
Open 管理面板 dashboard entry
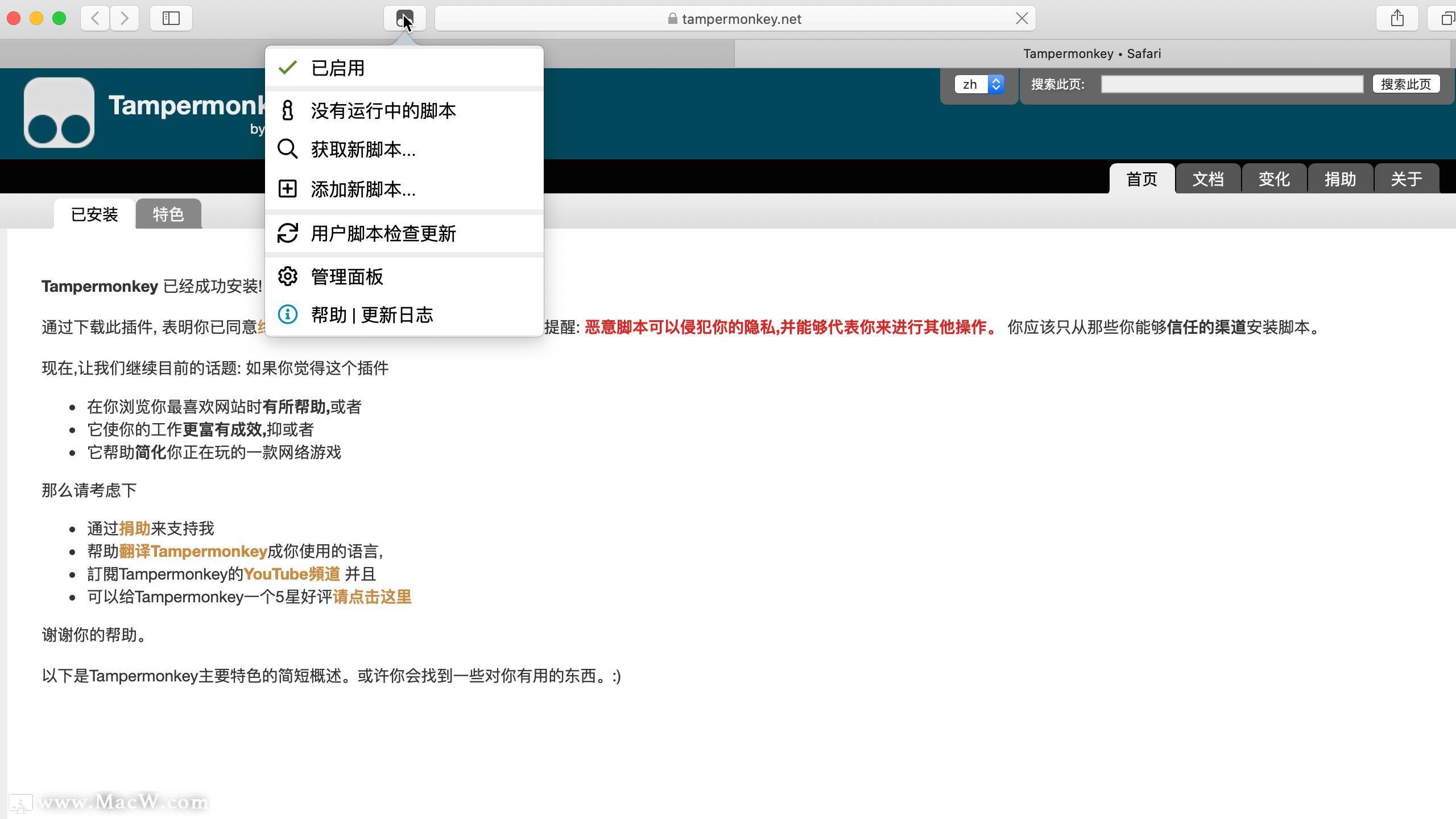(x=404, y=277)
